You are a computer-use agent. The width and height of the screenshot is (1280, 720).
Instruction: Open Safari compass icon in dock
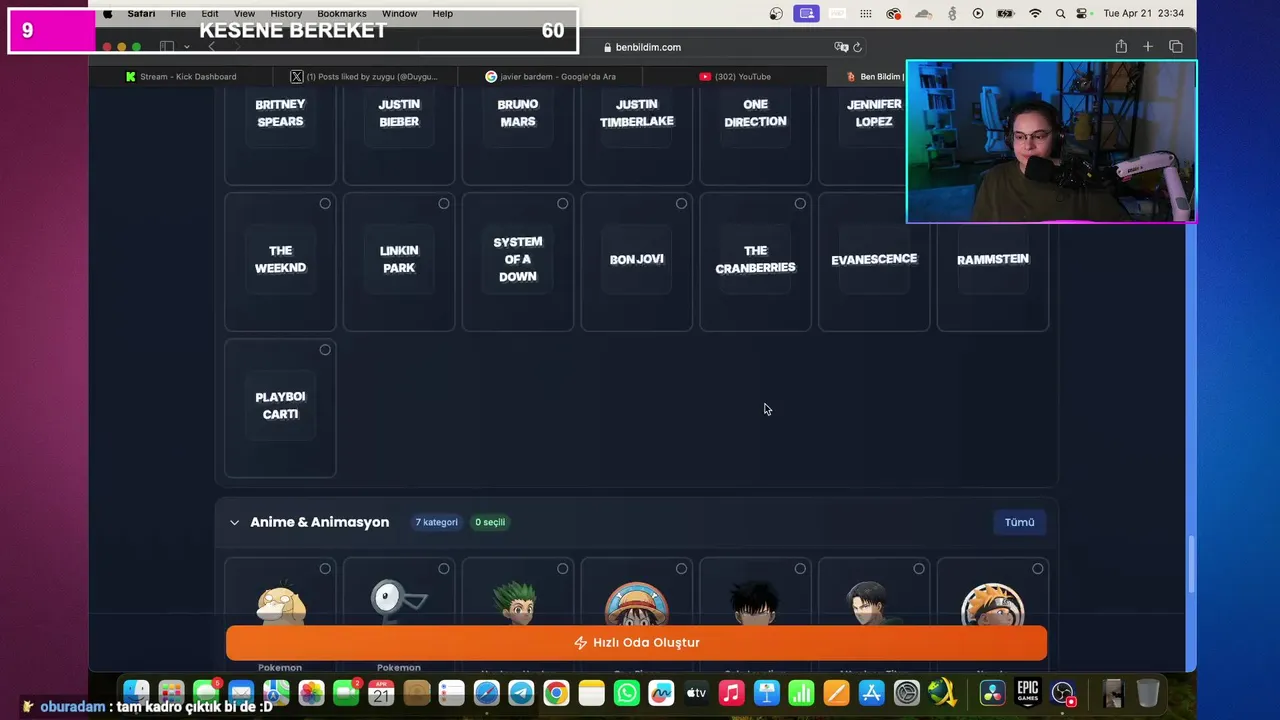point(486,693)
